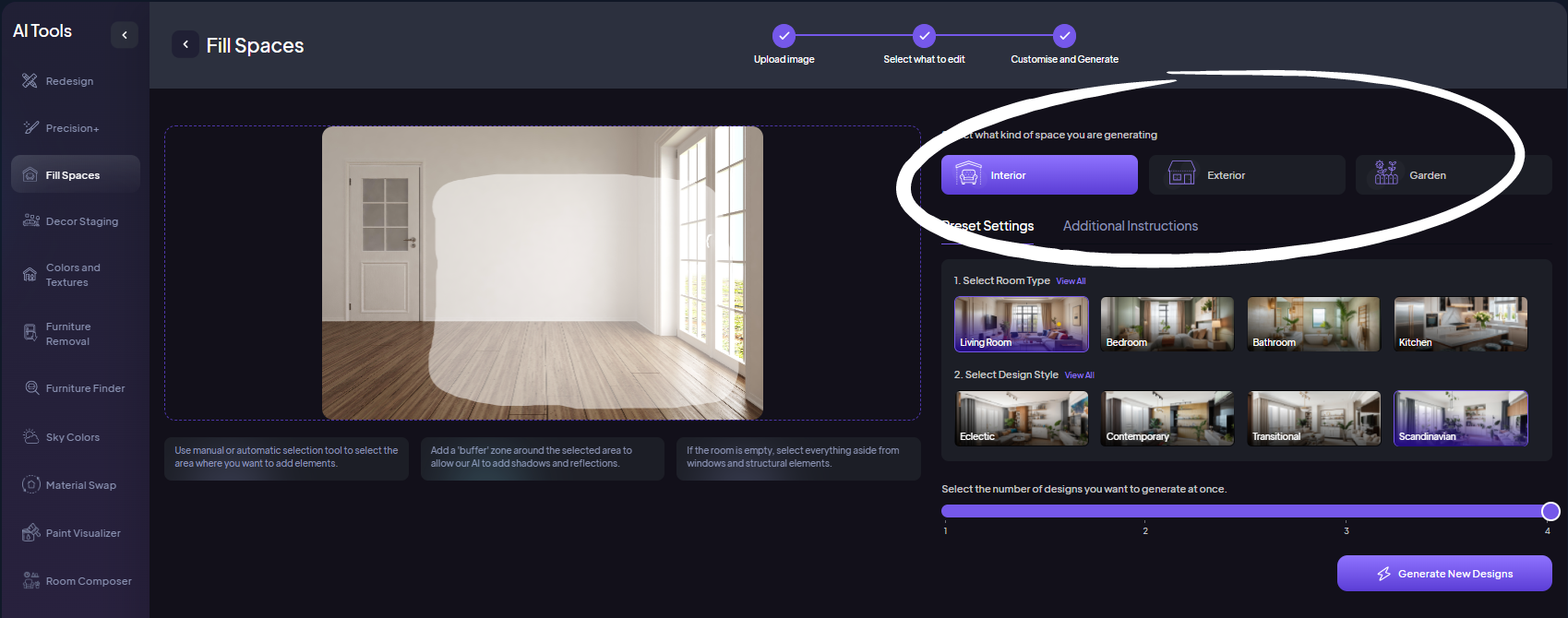Viewport: 1568px width, 618px height.
Task: Set space type to Garden
Action: 1452,175
